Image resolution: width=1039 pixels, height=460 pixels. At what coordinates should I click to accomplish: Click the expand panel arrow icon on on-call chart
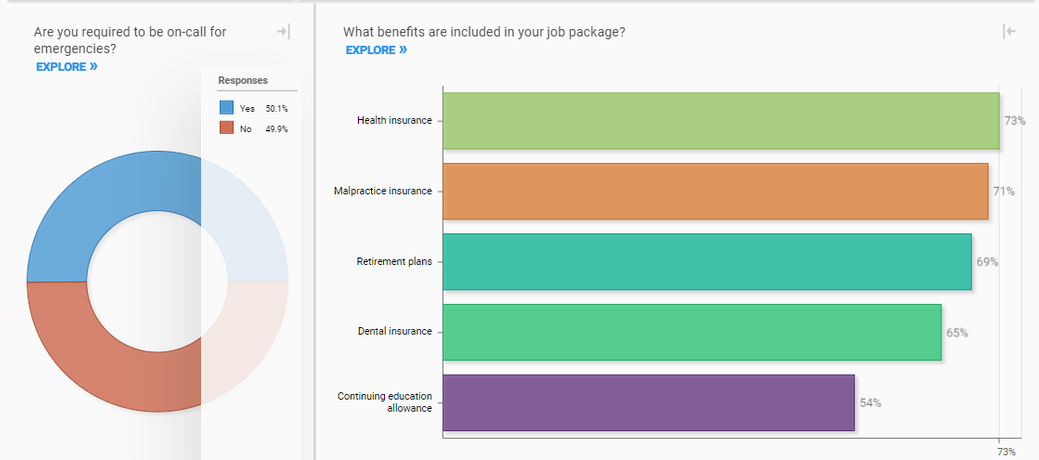pos(283,32)
